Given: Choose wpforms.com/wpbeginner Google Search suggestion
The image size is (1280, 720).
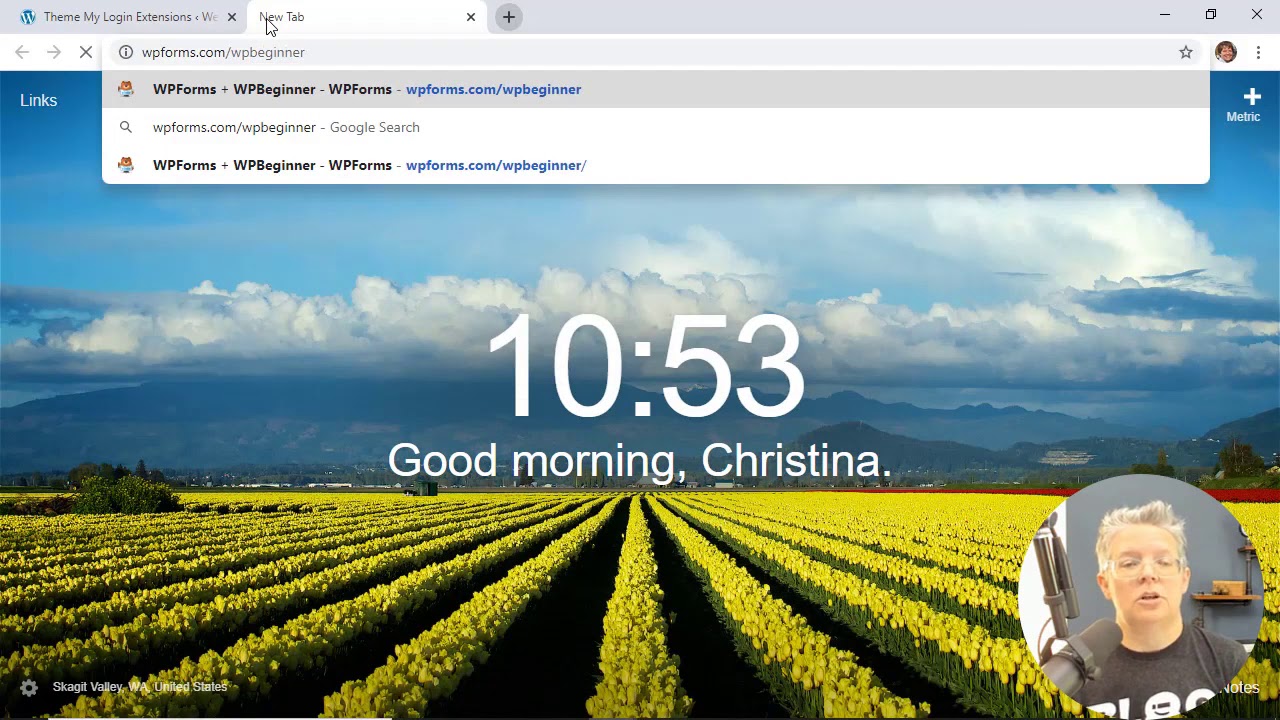Looking at the screenshot, I should click(x=656, y=127).
